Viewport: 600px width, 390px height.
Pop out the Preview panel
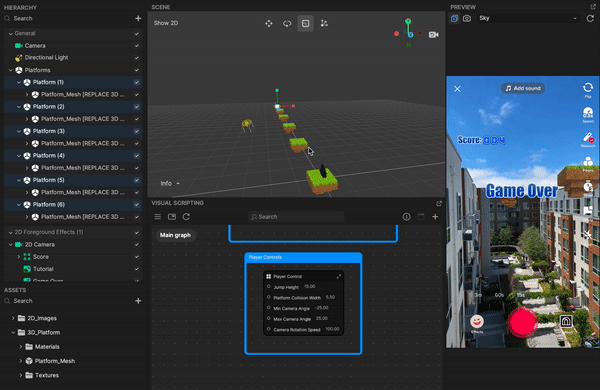click(593, 7)
